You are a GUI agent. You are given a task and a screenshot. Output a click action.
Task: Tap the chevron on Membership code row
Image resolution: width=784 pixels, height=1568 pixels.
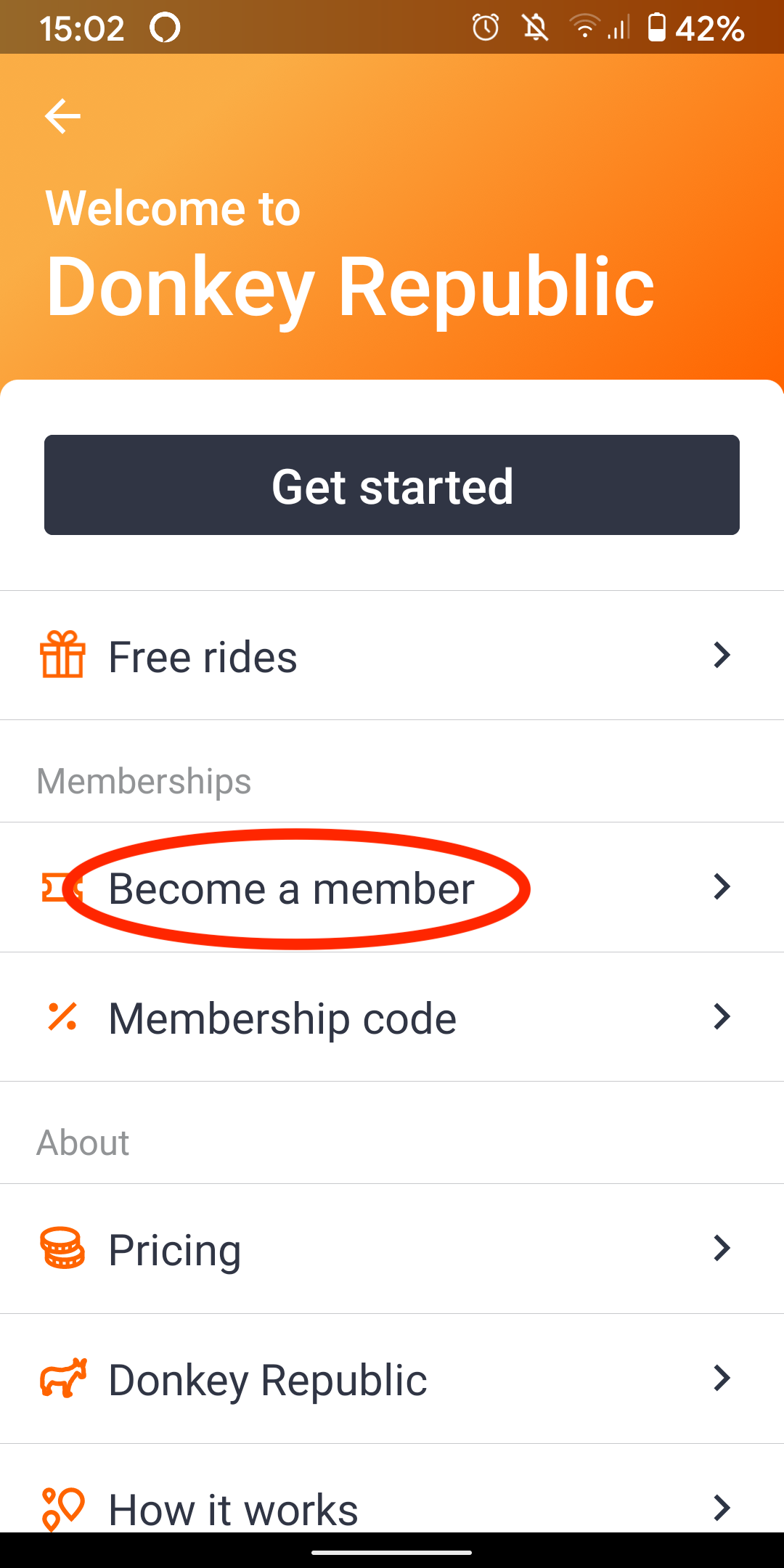[x=722, y=1016]
